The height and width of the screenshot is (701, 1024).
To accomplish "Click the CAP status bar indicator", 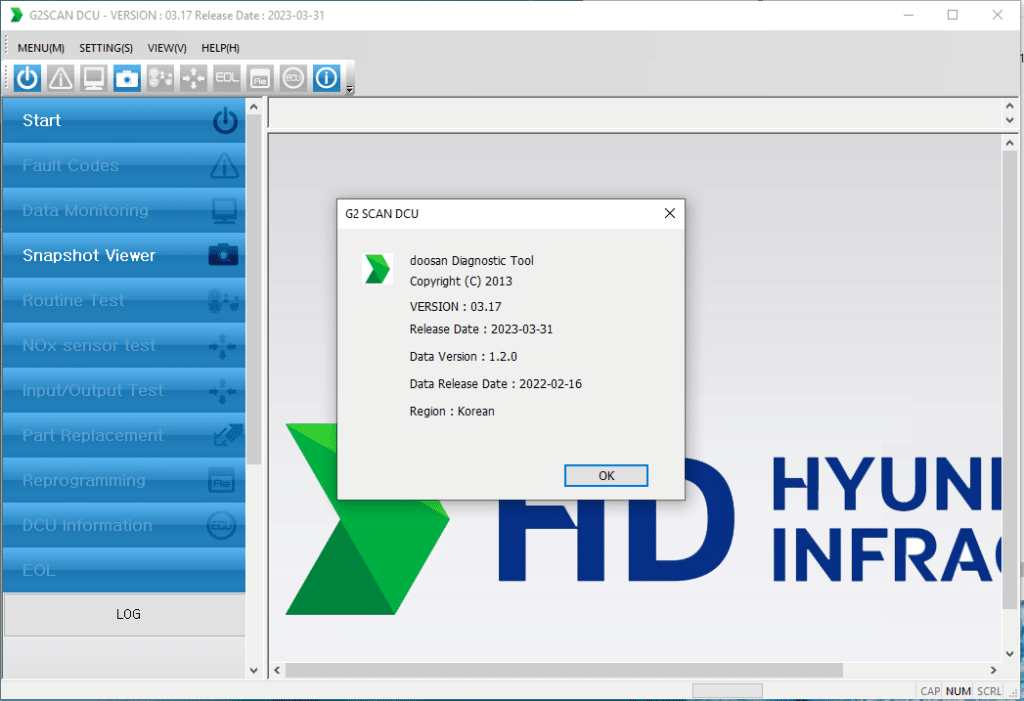I will 930,691.
